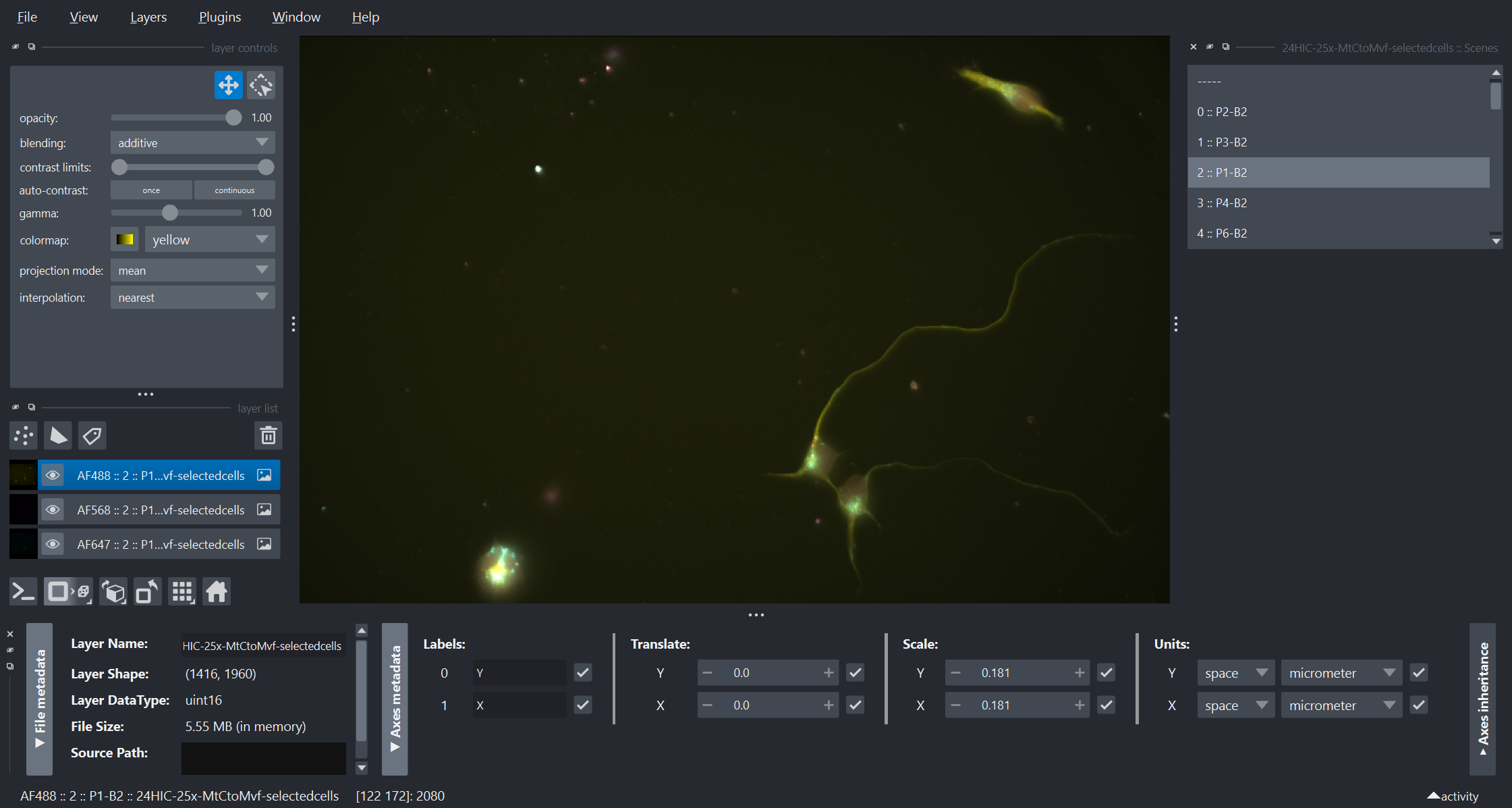The image size is (1512, 808).
Task: Open the Plugins menu
Action: (219, 17)
